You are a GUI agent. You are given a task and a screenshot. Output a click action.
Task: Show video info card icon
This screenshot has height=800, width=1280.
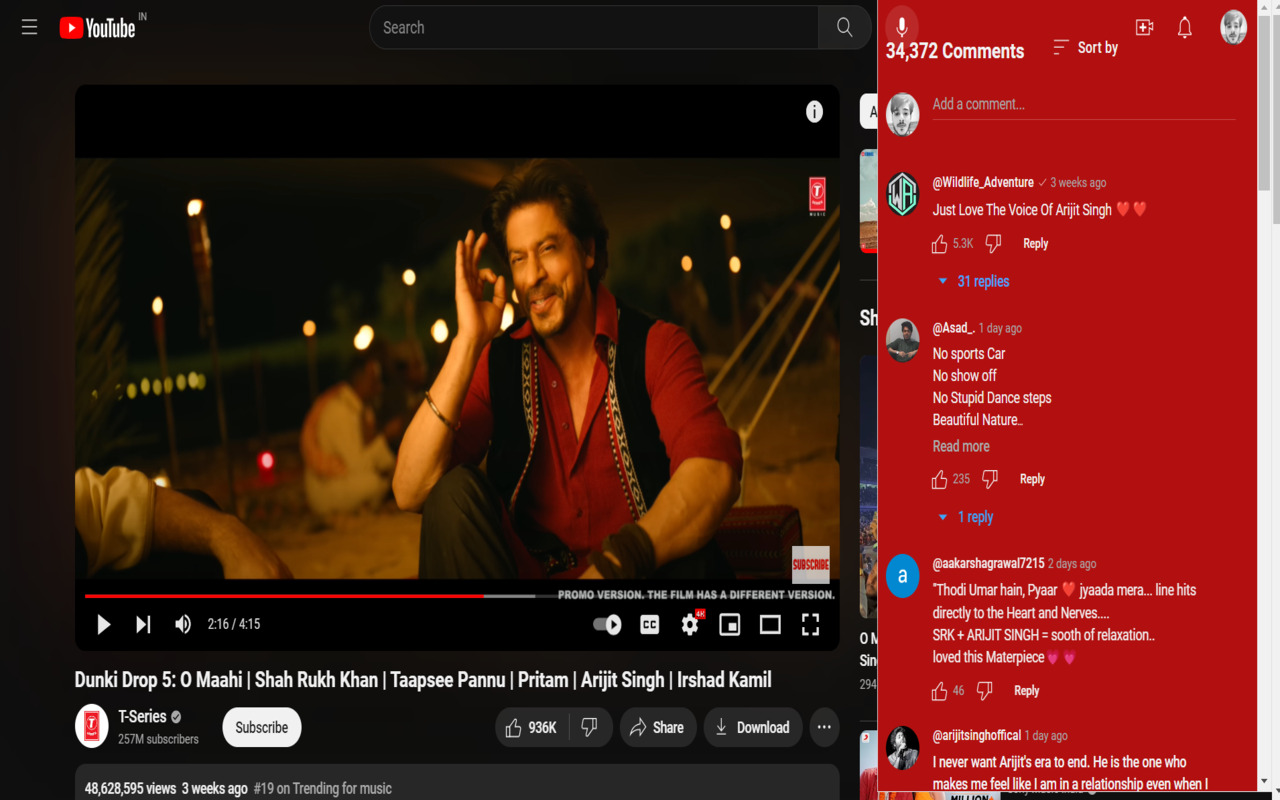tap(814, 112)
